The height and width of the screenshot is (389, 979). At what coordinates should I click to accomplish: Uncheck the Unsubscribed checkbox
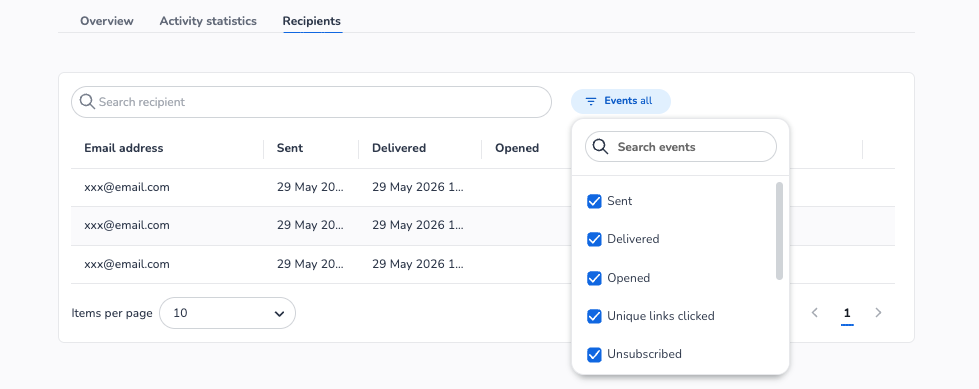(594, 355)
